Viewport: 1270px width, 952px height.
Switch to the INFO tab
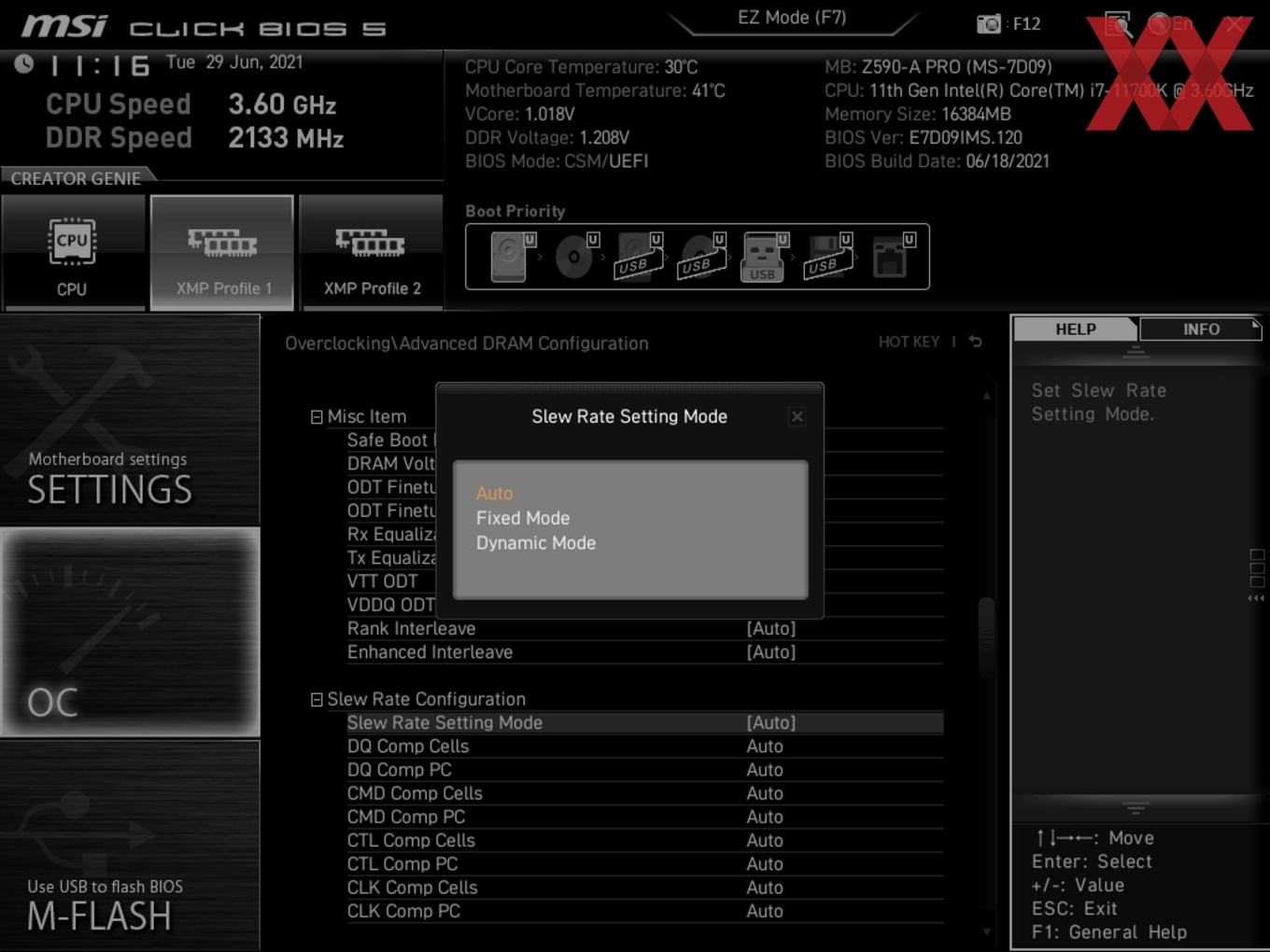click(1201, 329)
